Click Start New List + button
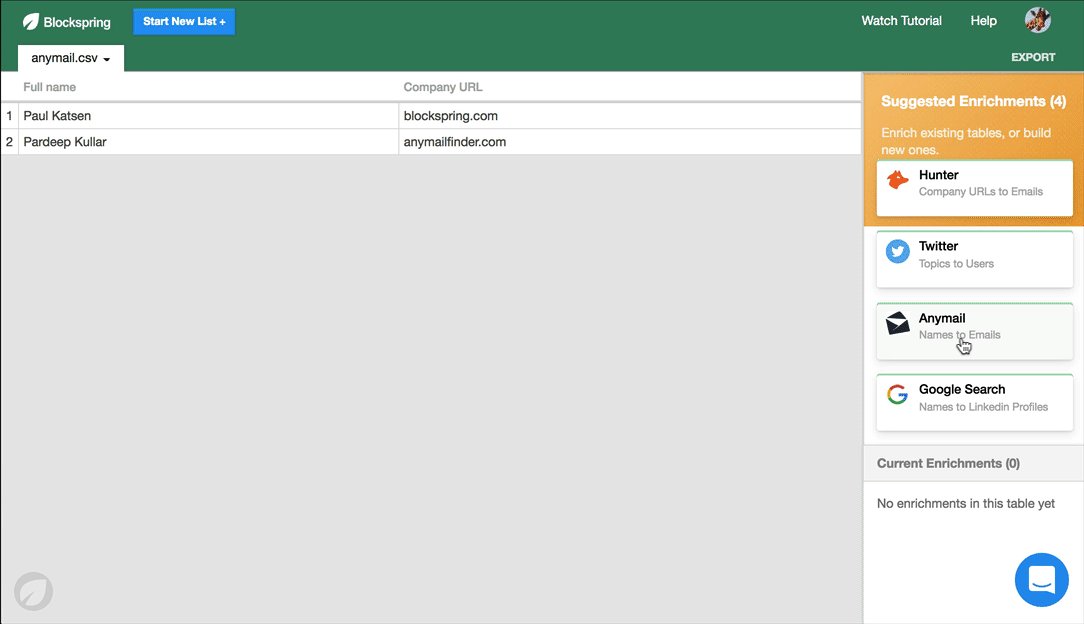The width and height of the screenshot is (1084, 624). coord(184,21)
